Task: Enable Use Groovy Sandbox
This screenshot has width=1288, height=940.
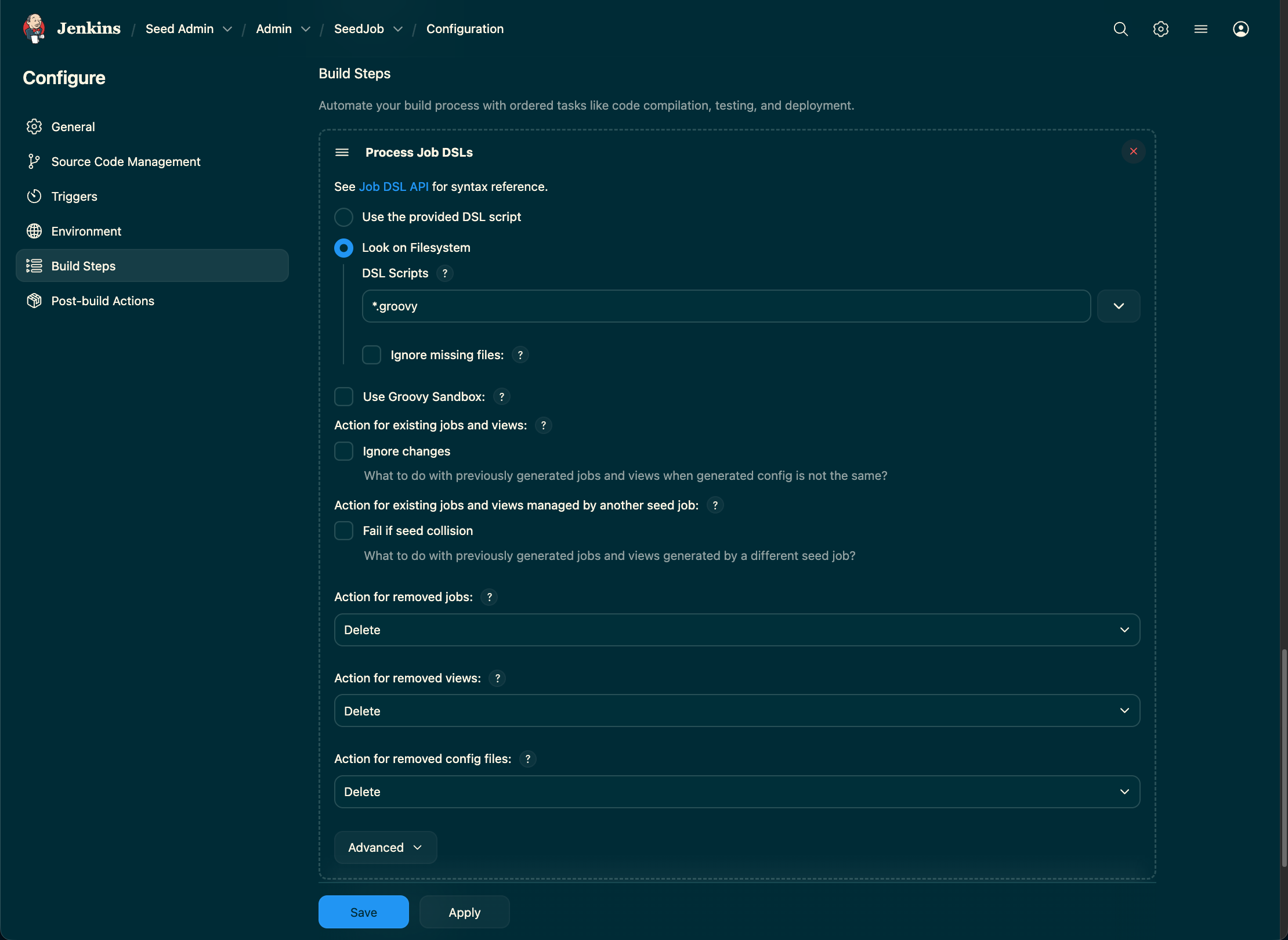Action: [x=343, y=396]
